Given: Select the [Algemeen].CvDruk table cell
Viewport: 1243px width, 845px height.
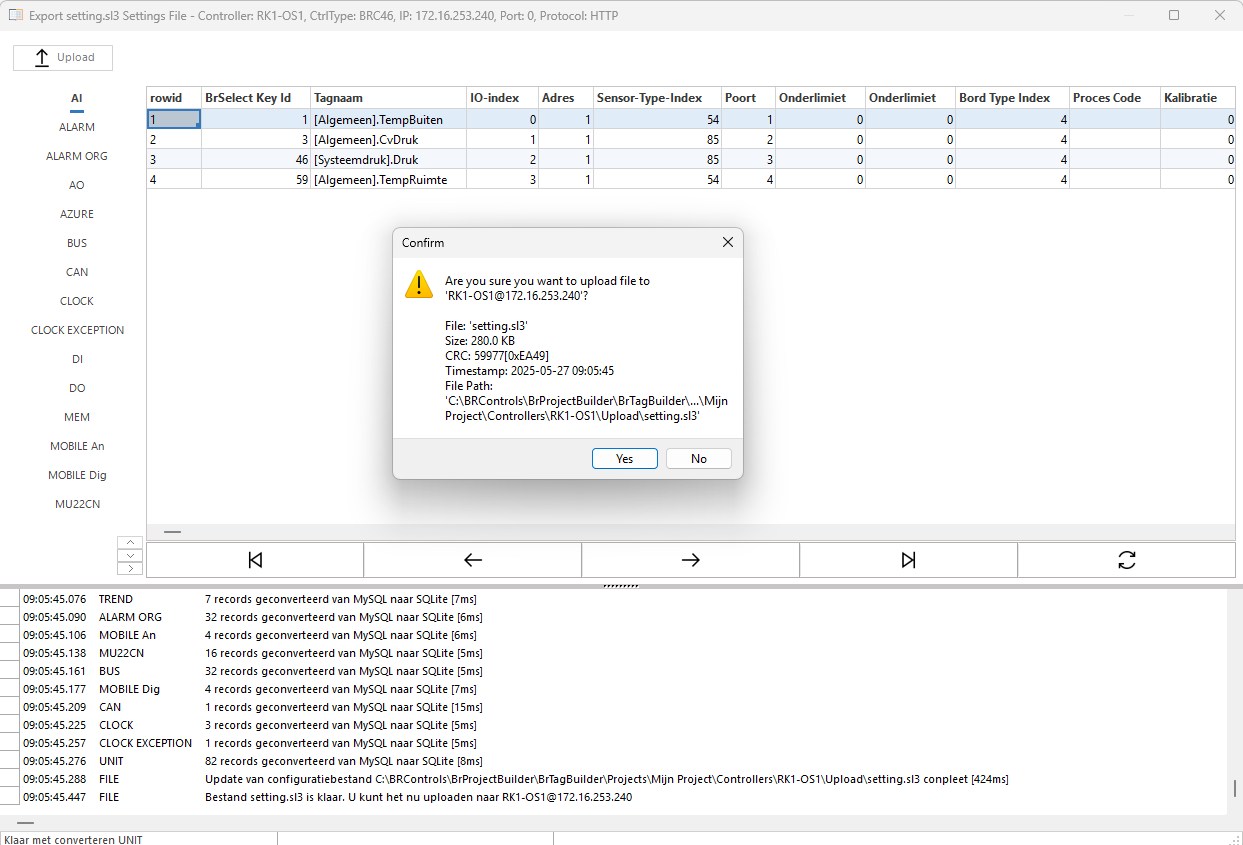Looking at the screenshot, I should tap(388, 140).
